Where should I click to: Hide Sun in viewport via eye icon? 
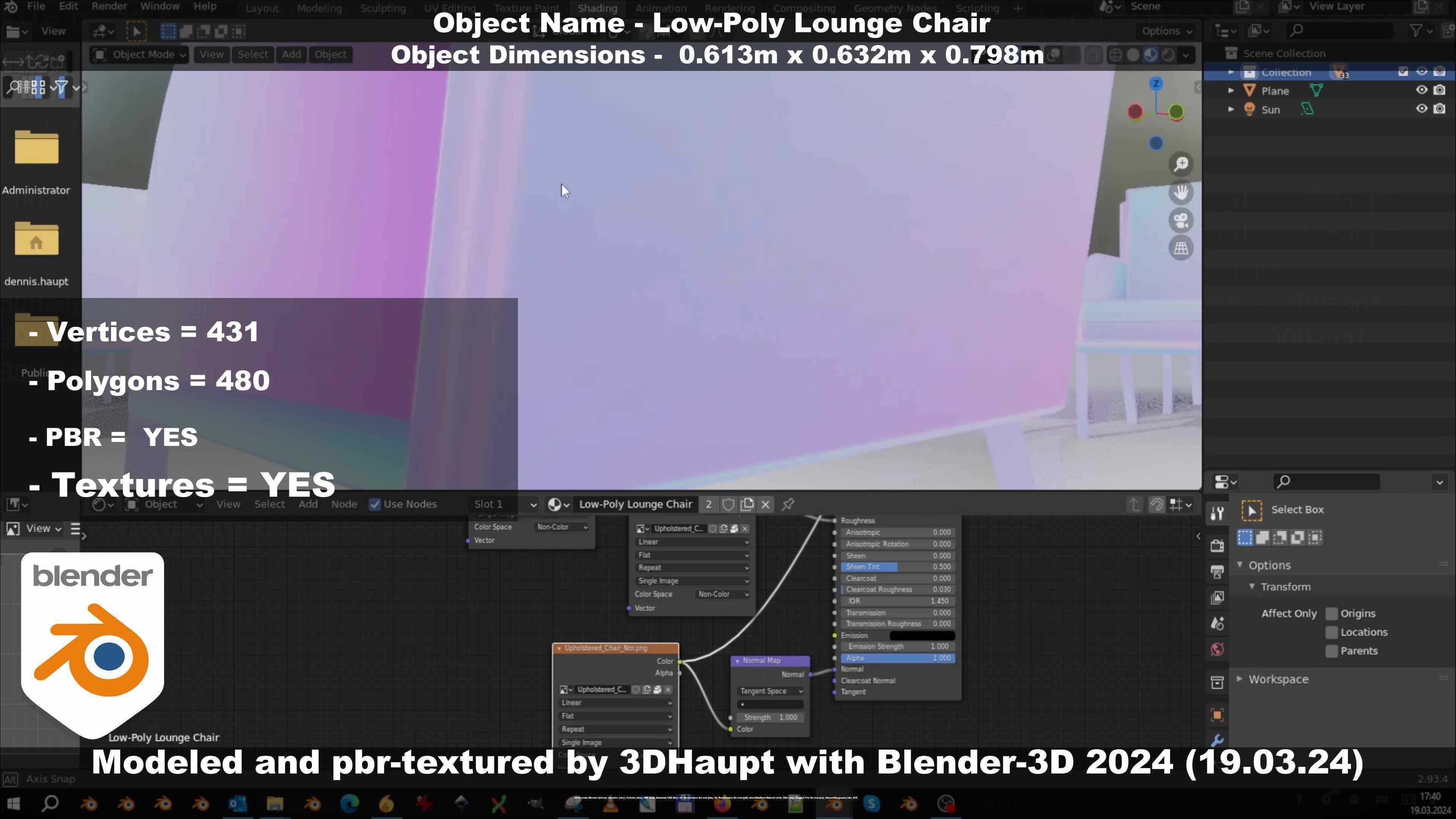point(1421,109)
